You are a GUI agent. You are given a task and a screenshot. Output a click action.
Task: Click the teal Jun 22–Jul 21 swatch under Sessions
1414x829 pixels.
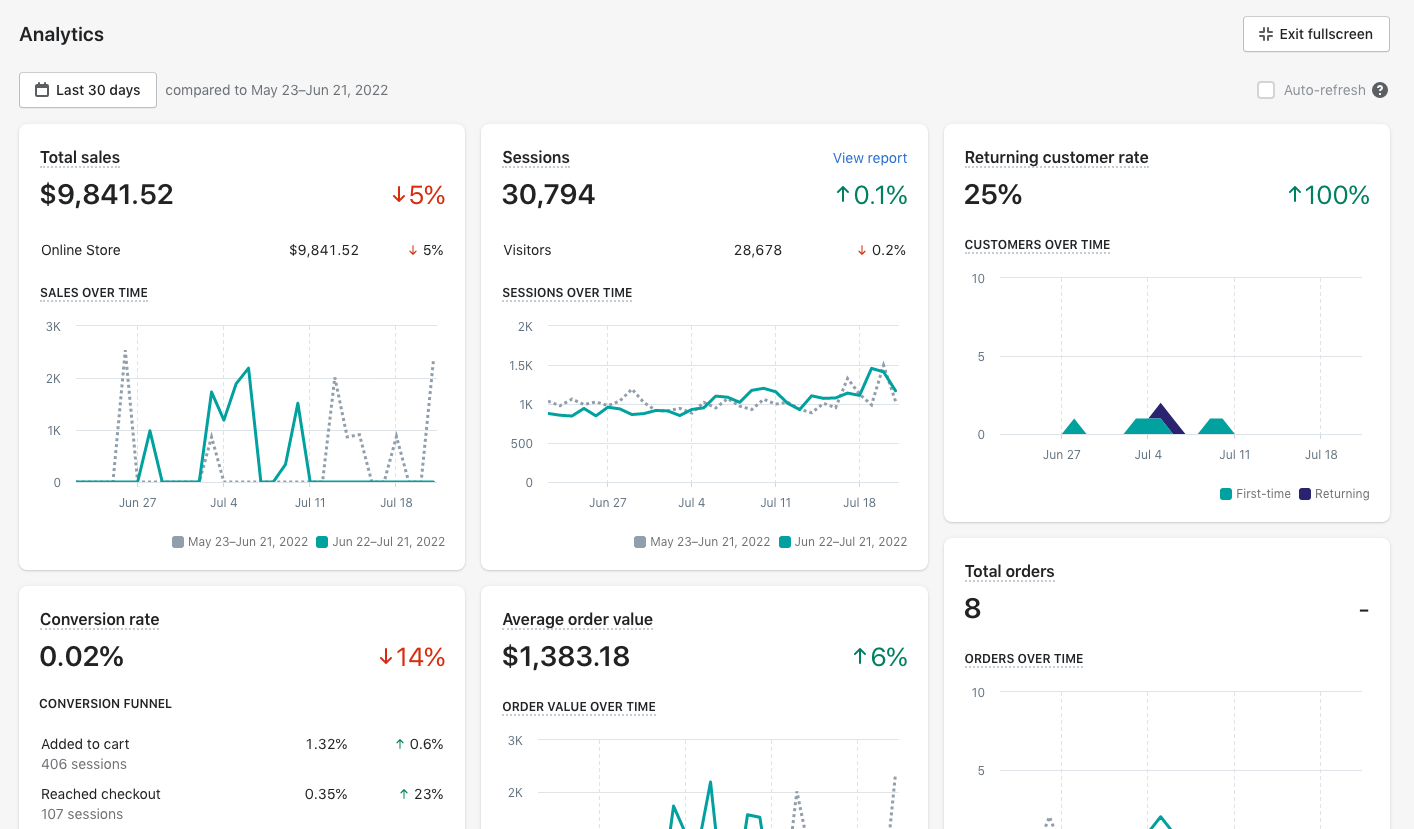[x=784, y=542]
